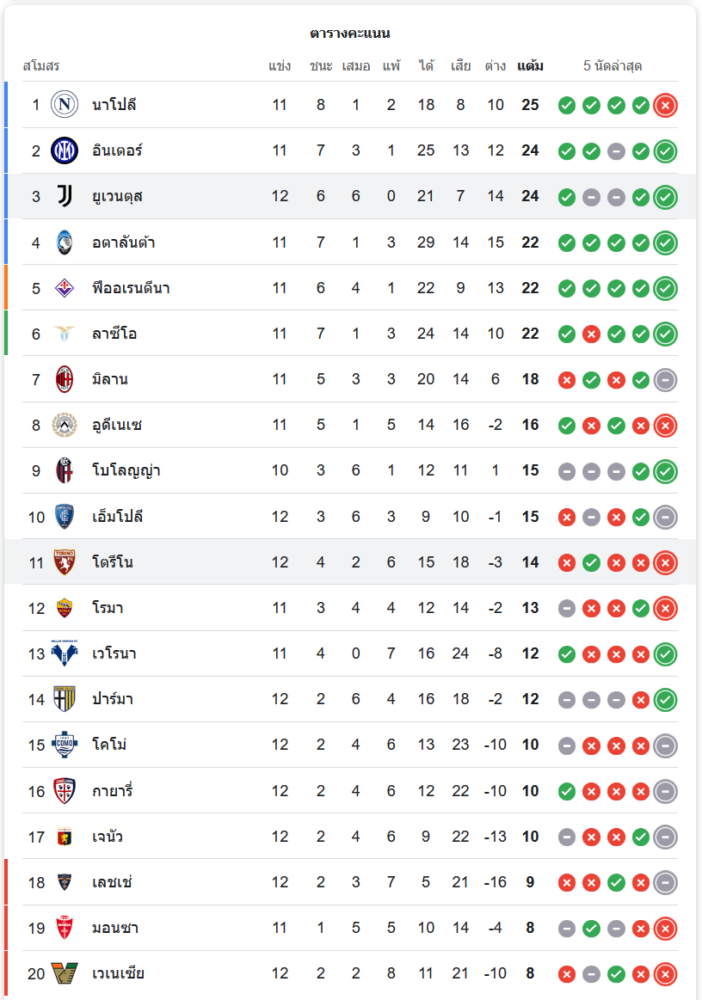Click the Atalanta club crest
Image resolution: width=702 pixels, height=1000 pixels.
65,242
